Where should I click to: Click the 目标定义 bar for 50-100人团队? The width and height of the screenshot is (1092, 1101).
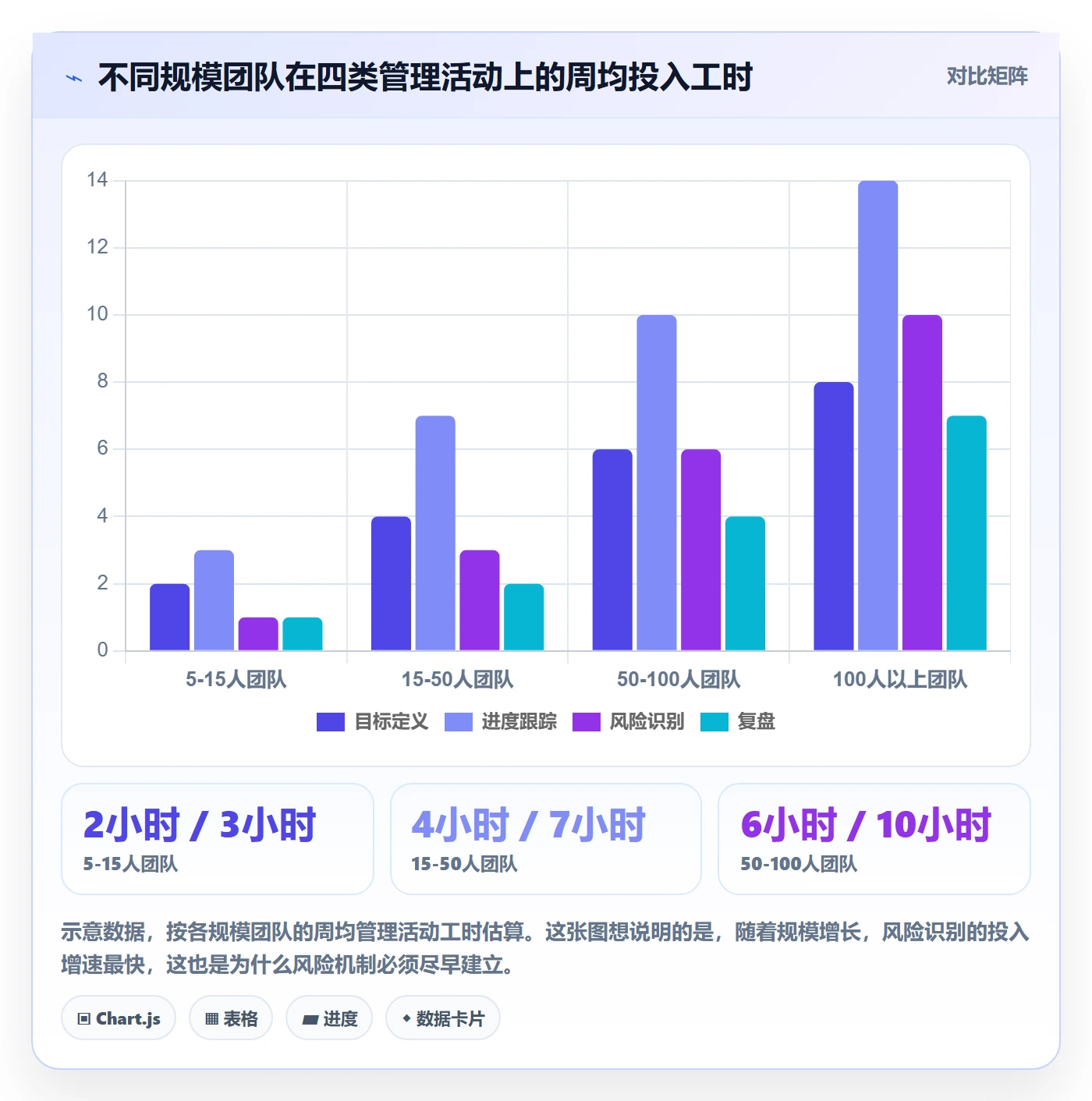tap(612, 550)
